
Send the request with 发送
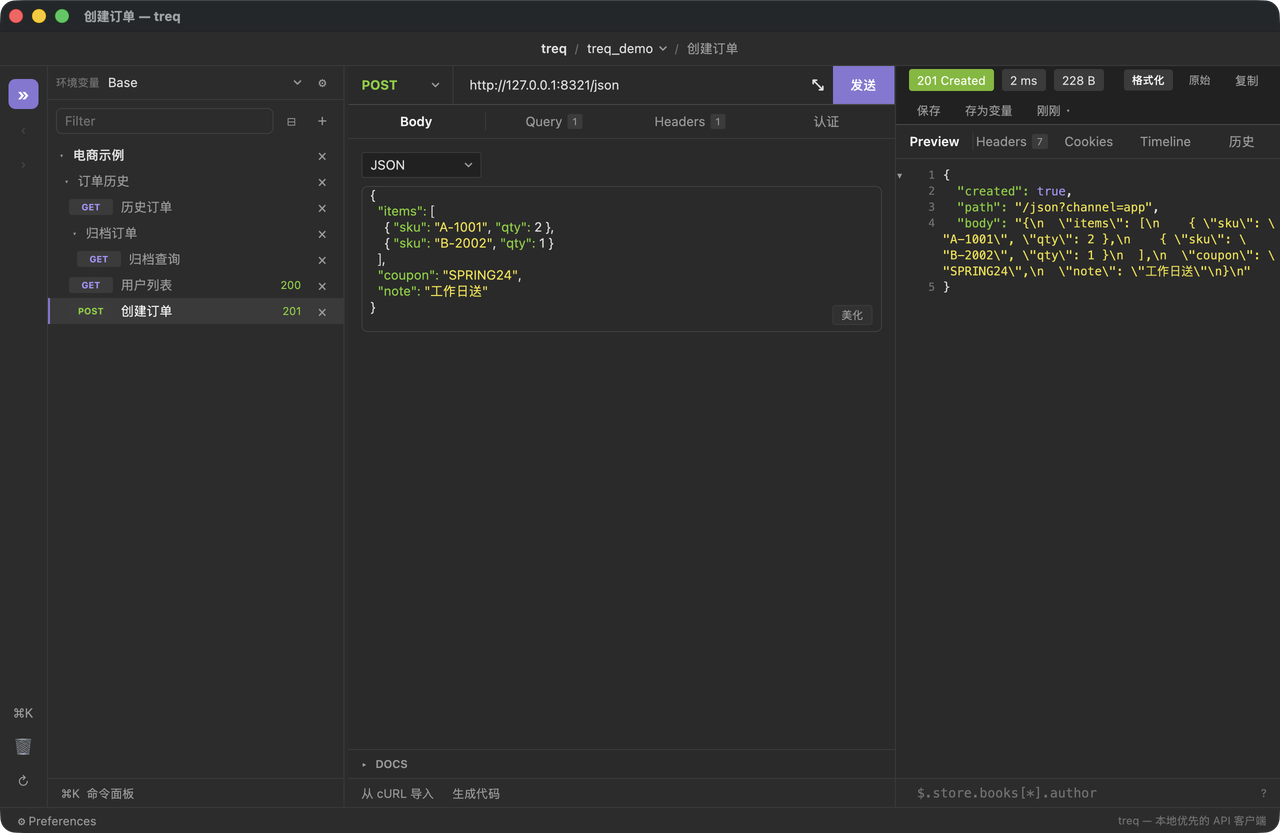pyautogui.click(x=863, y=85)
